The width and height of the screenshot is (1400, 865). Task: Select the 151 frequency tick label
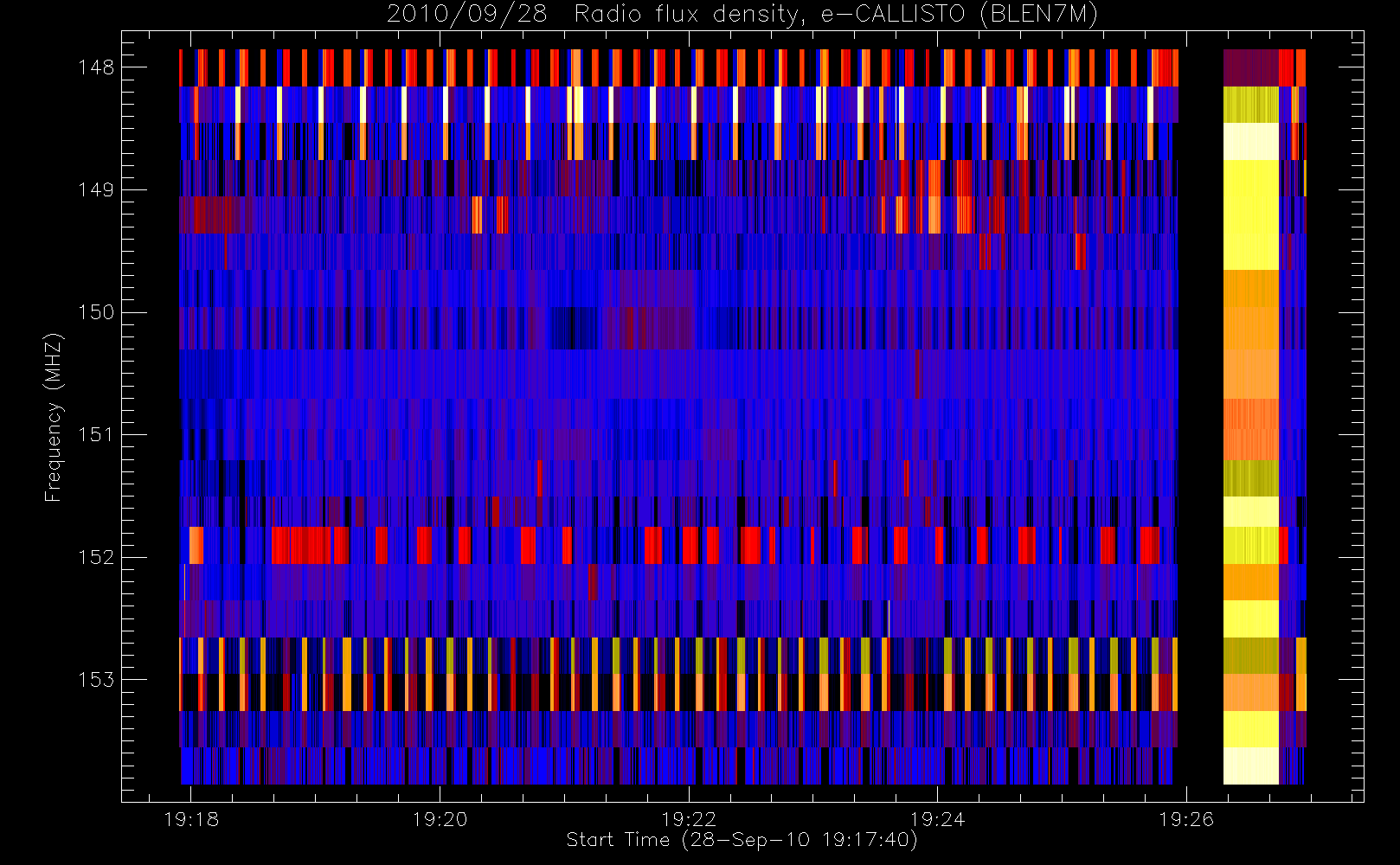click(95, 434)
